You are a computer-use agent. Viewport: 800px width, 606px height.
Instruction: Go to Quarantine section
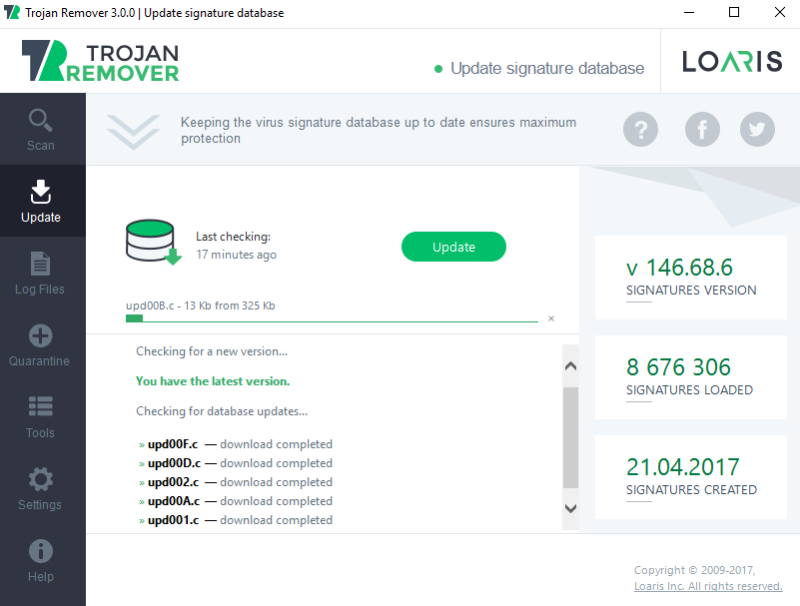pos(41,345)
